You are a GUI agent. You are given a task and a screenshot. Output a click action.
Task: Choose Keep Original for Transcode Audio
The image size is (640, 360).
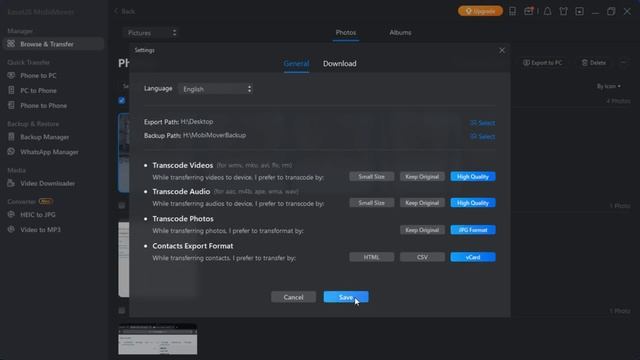(x=422, y=203)
